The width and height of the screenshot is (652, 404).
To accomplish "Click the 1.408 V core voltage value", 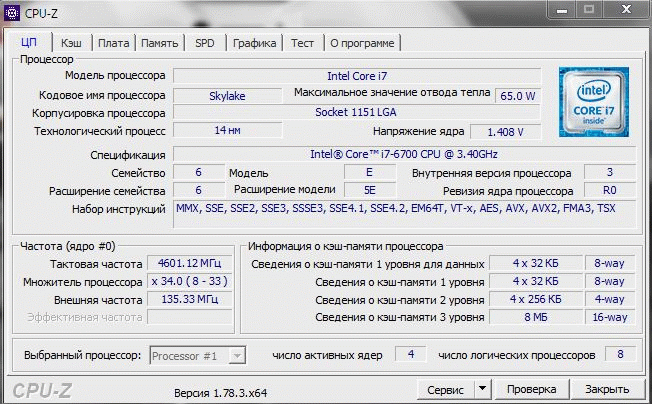I will click(505, 132).
